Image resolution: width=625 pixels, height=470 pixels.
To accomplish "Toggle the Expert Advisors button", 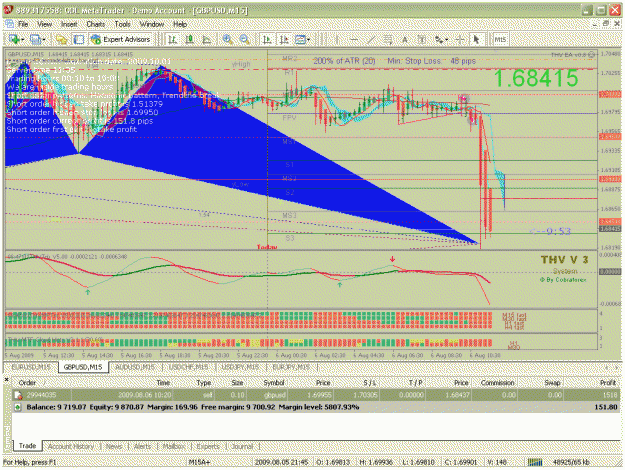I will (x=120, y=39).
